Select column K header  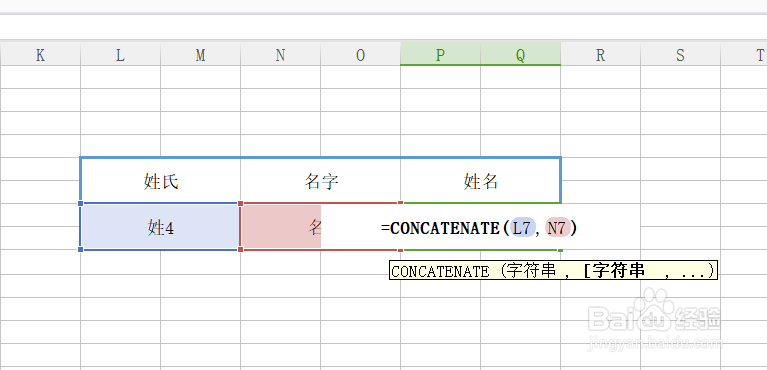40,54
